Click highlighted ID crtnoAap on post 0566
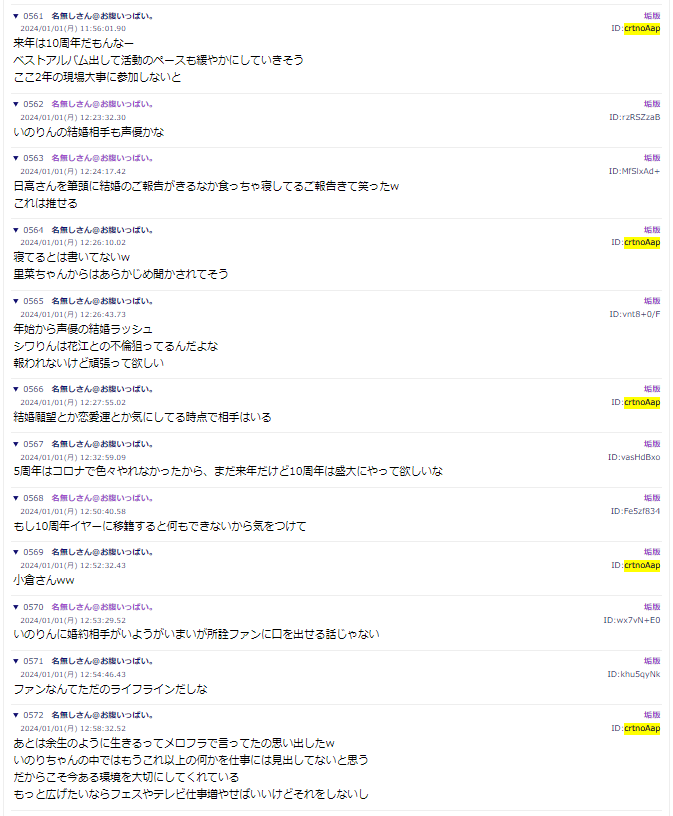Viewport: 673px width, 816px height. click(641, 402)
